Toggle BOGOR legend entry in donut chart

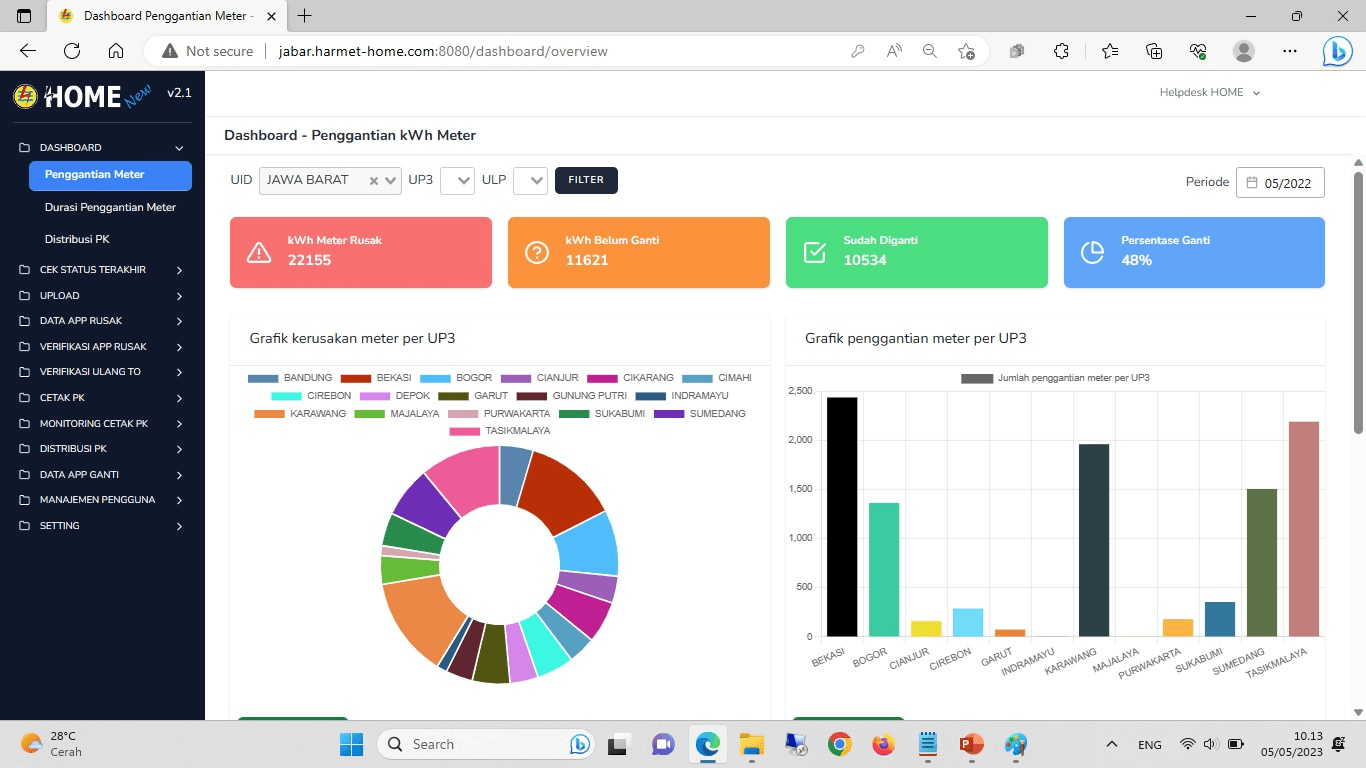click(x=456, y=378)
